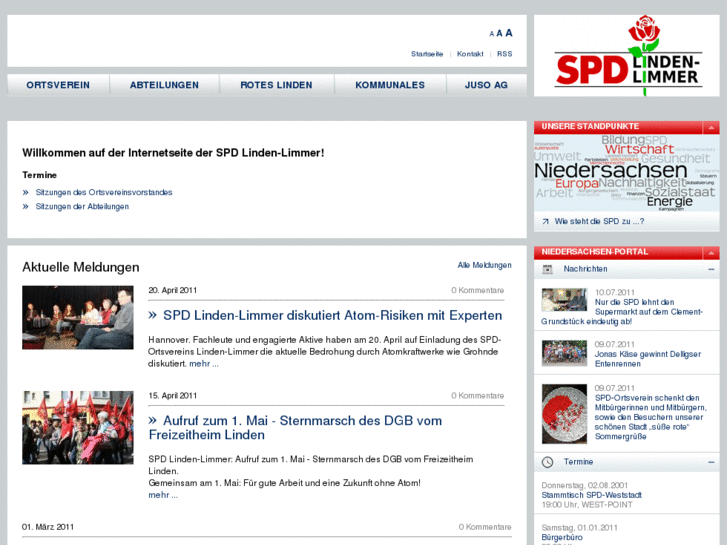Read mehr of the 1. Mai article
The height and width of the screenshot is (545, 727).
(x=163, y=495)
